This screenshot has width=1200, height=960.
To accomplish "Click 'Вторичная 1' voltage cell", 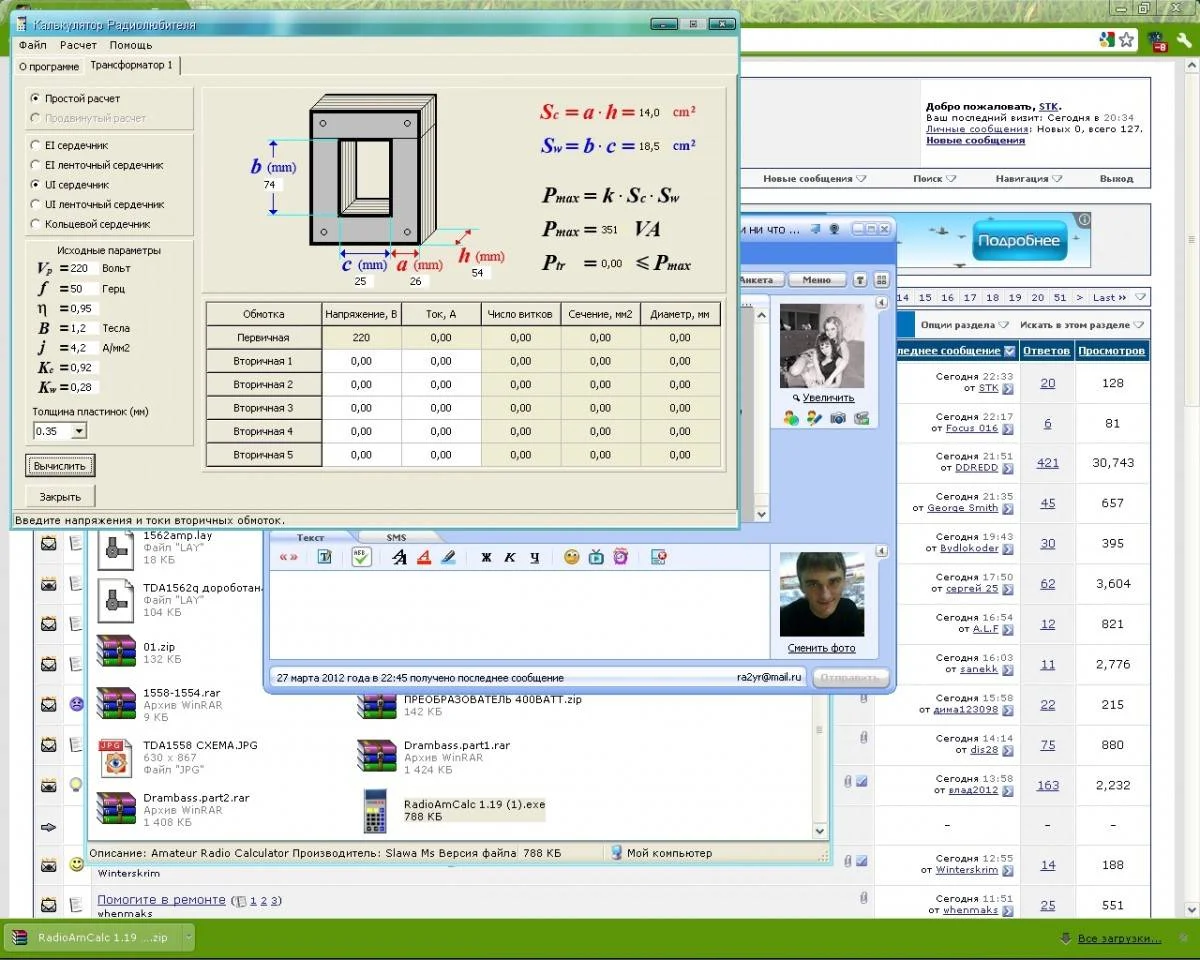I will pos(362,361).
